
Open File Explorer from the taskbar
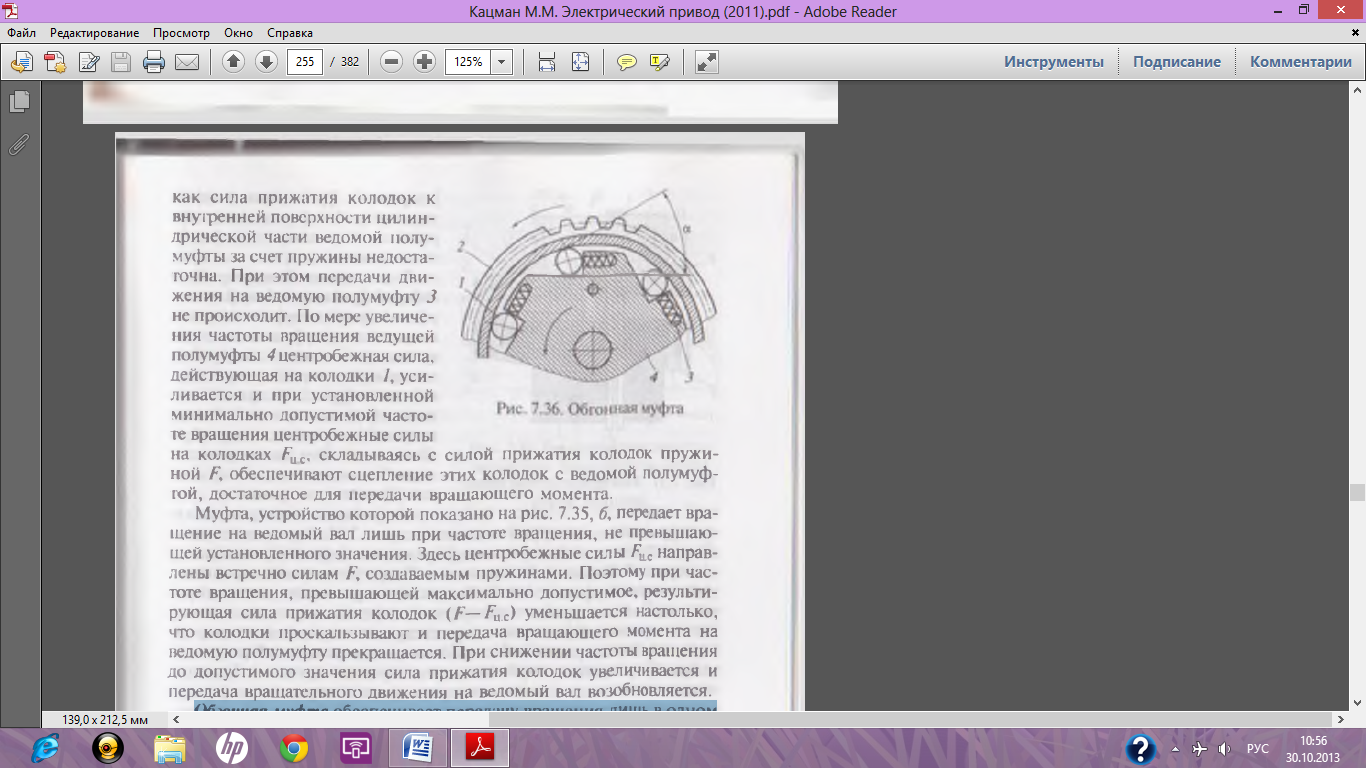pyautogui.click(x=170, y=748)
